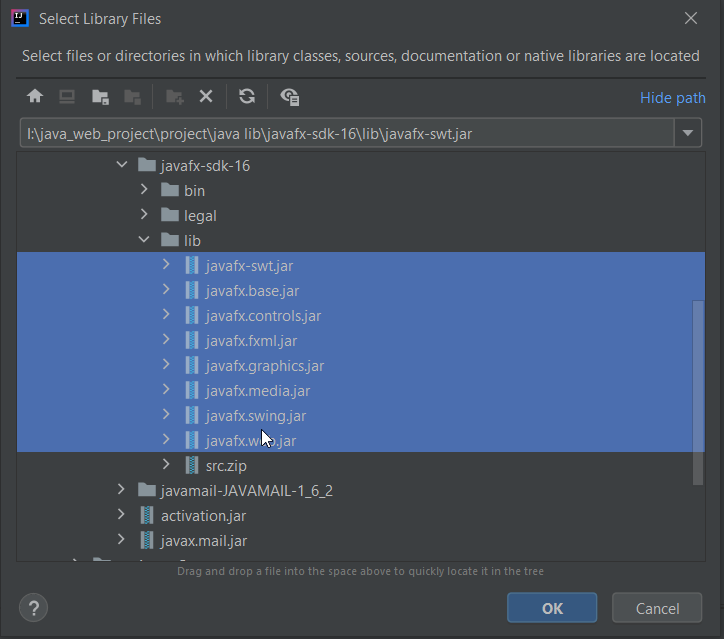724x639 pixels.
Task: Expand activation.jar contents
Action: pyautogui.click(x=121, y=514)
